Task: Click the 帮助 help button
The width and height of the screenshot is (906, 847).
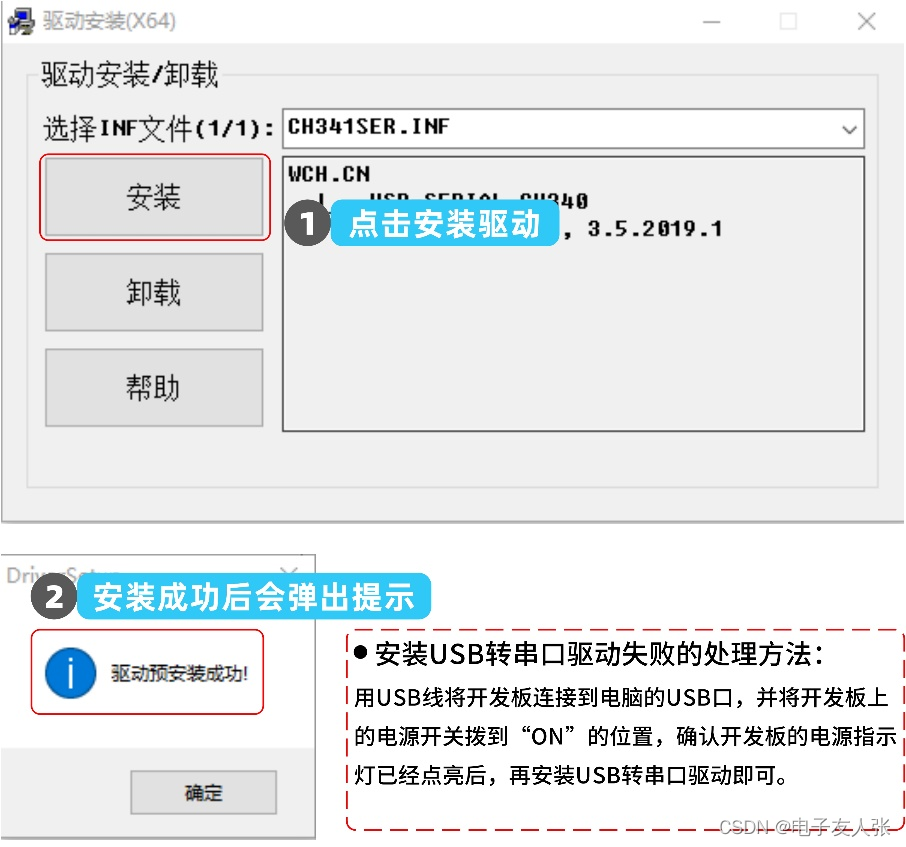Action: tap(154, 388)
